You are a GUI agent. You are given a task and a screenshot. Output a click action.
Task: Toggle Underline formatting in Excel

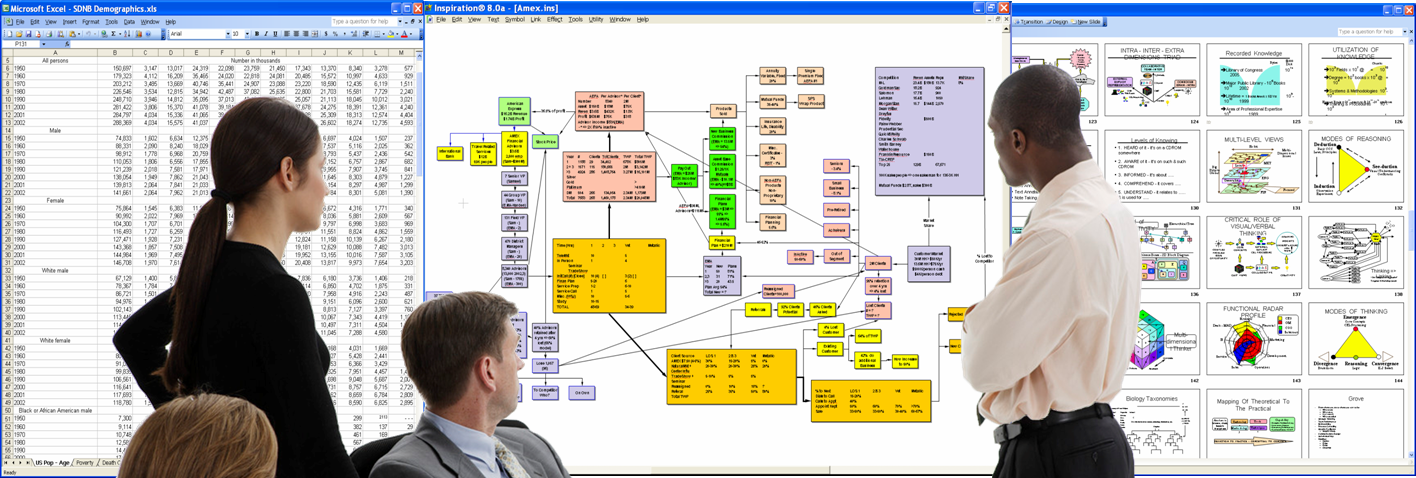[x=275, y=33]
